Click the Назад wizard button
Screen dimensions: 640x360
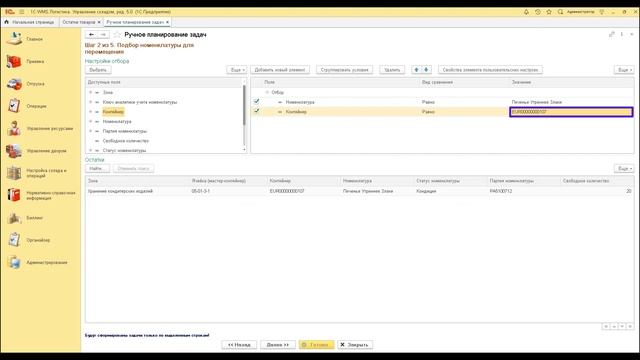point(239,344)
